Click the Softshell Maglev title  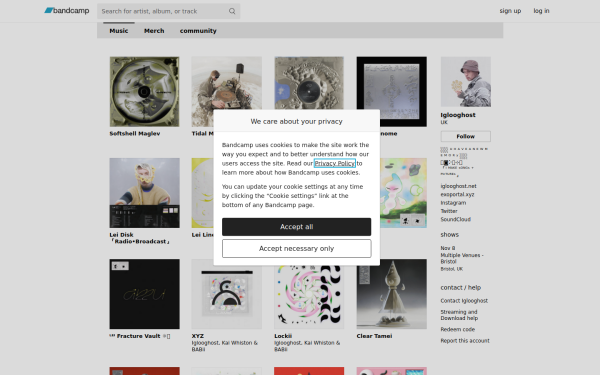pyautogui.click(x=135, y=134)
